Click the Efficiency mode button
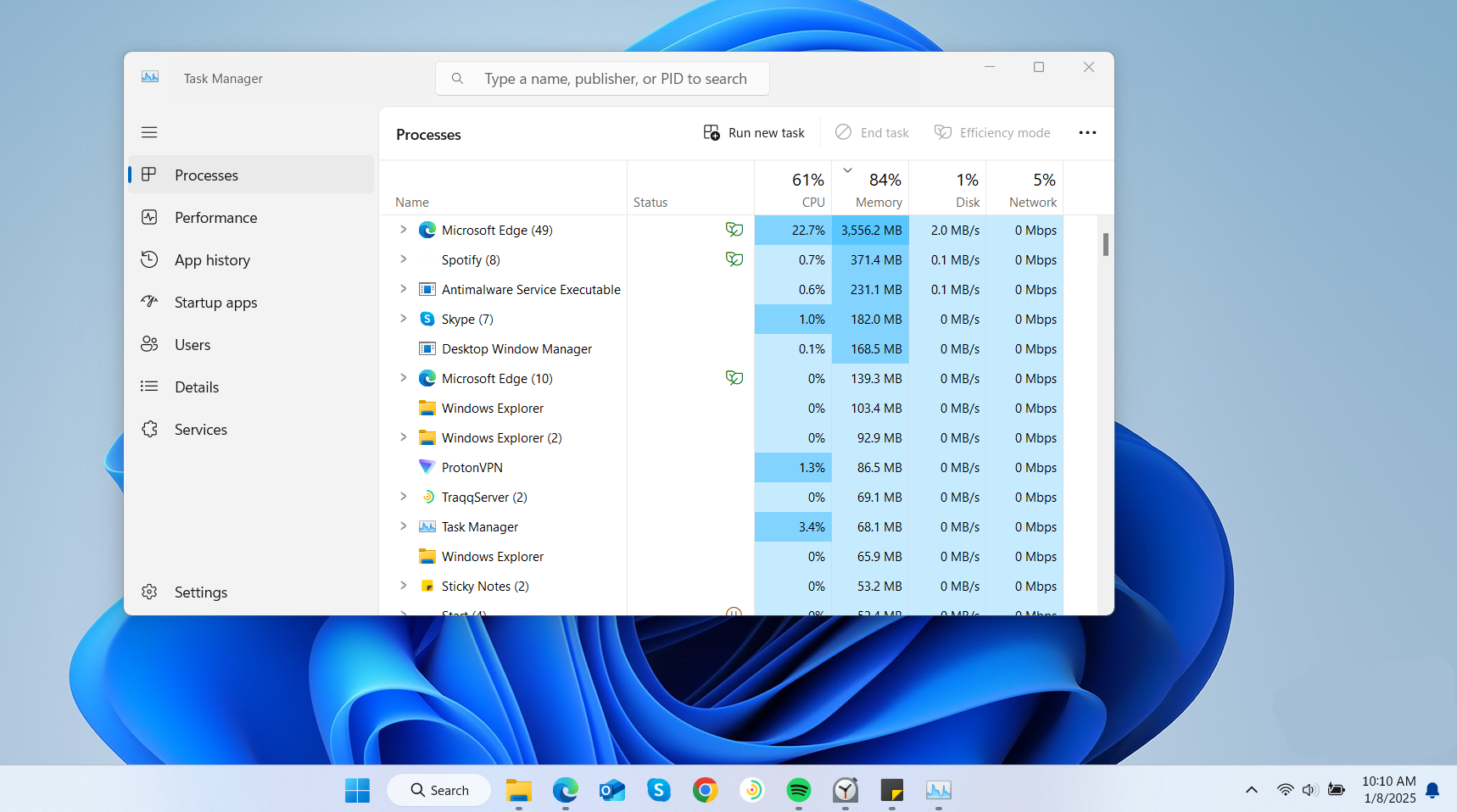The width and height of the screenshot is (1457, 812). tap(992, 132)
